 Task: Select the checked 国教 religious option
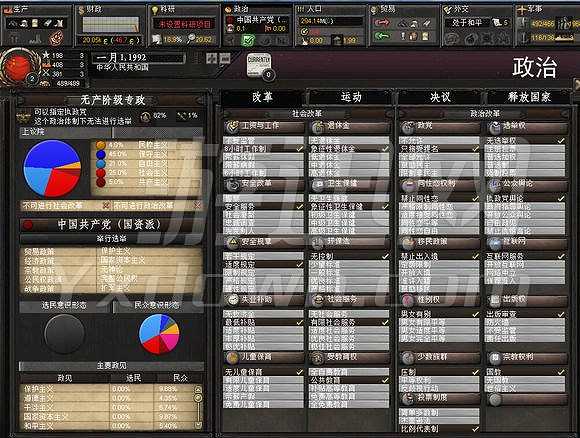(525, 372)
